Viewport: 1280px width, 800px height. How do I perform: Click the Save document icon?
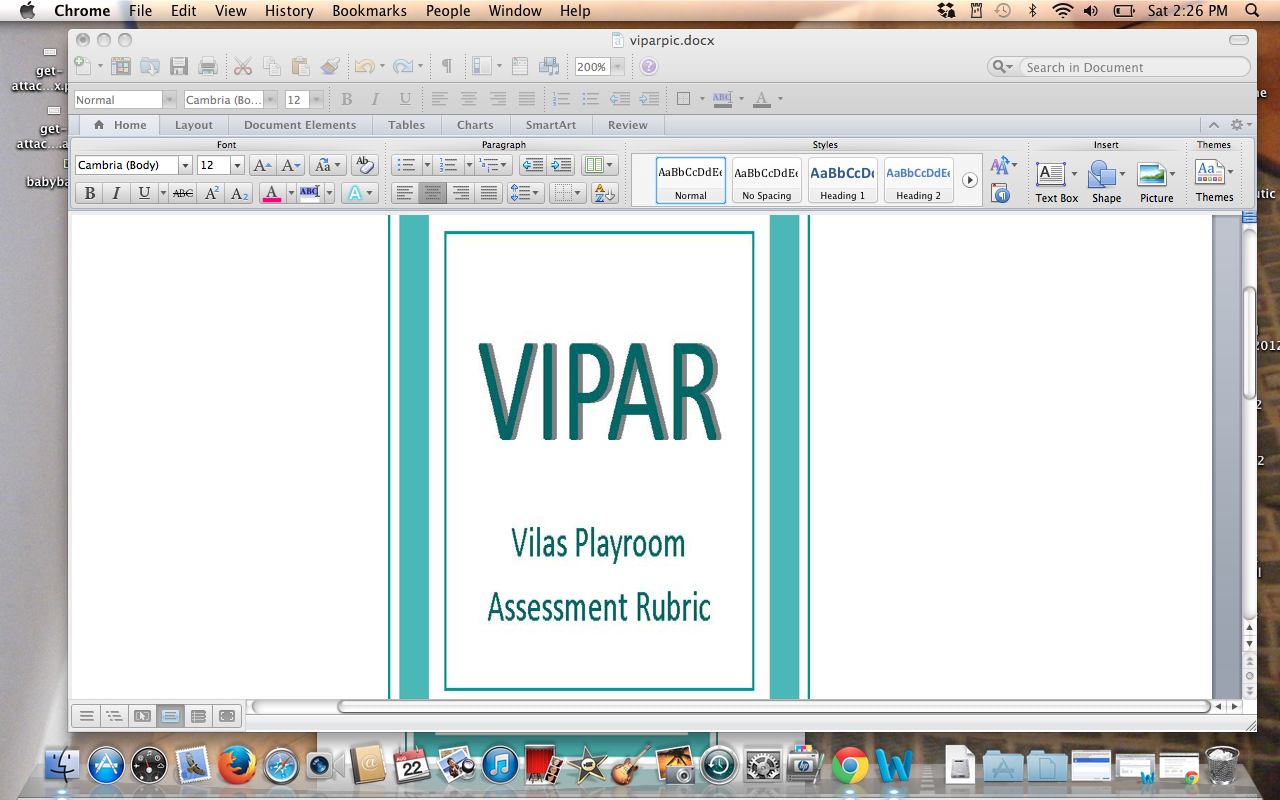(x=179, y=67)
